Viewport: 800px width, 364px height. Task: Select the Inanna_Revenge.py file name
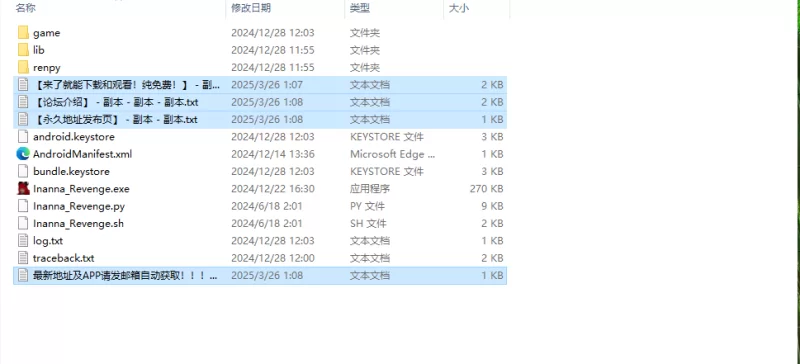[x=79, y=206]
